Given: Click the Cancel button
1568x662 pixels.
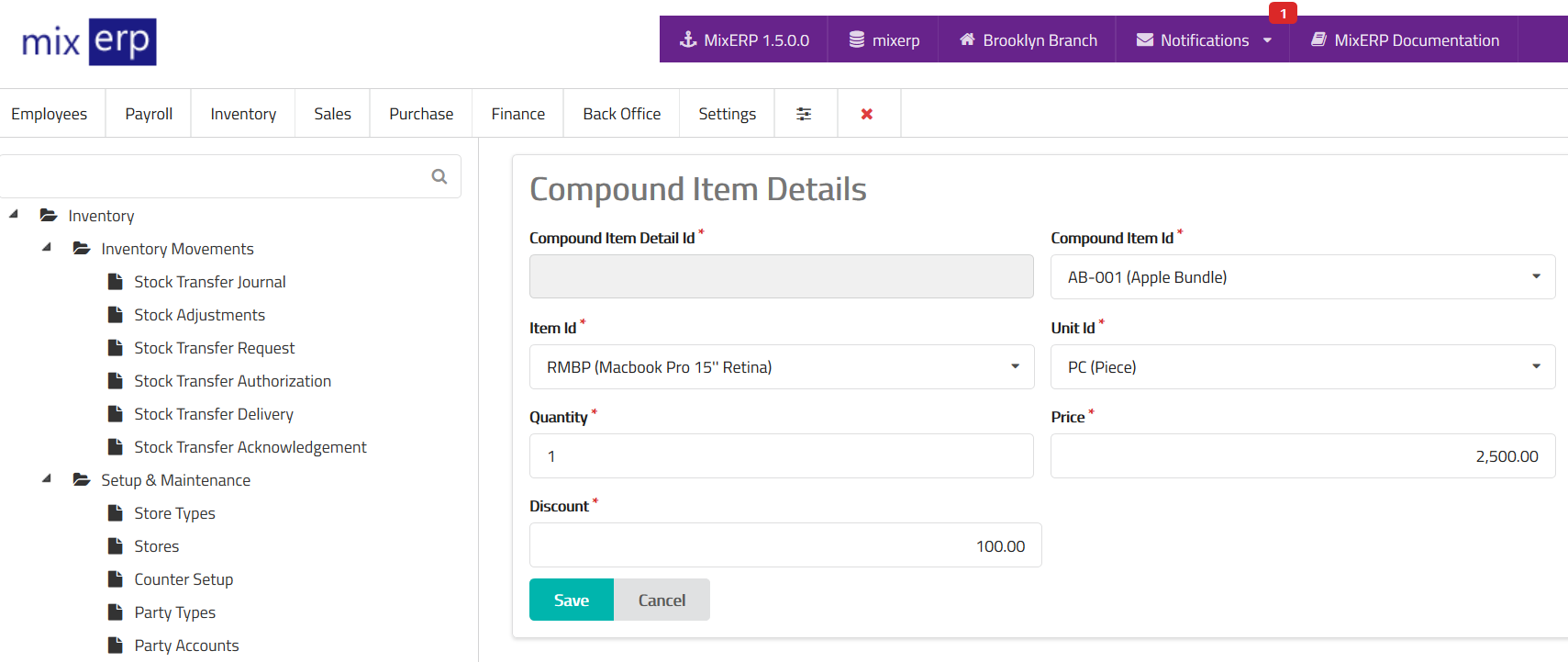Looking at the screenshot, I should (x=662, y=600).
